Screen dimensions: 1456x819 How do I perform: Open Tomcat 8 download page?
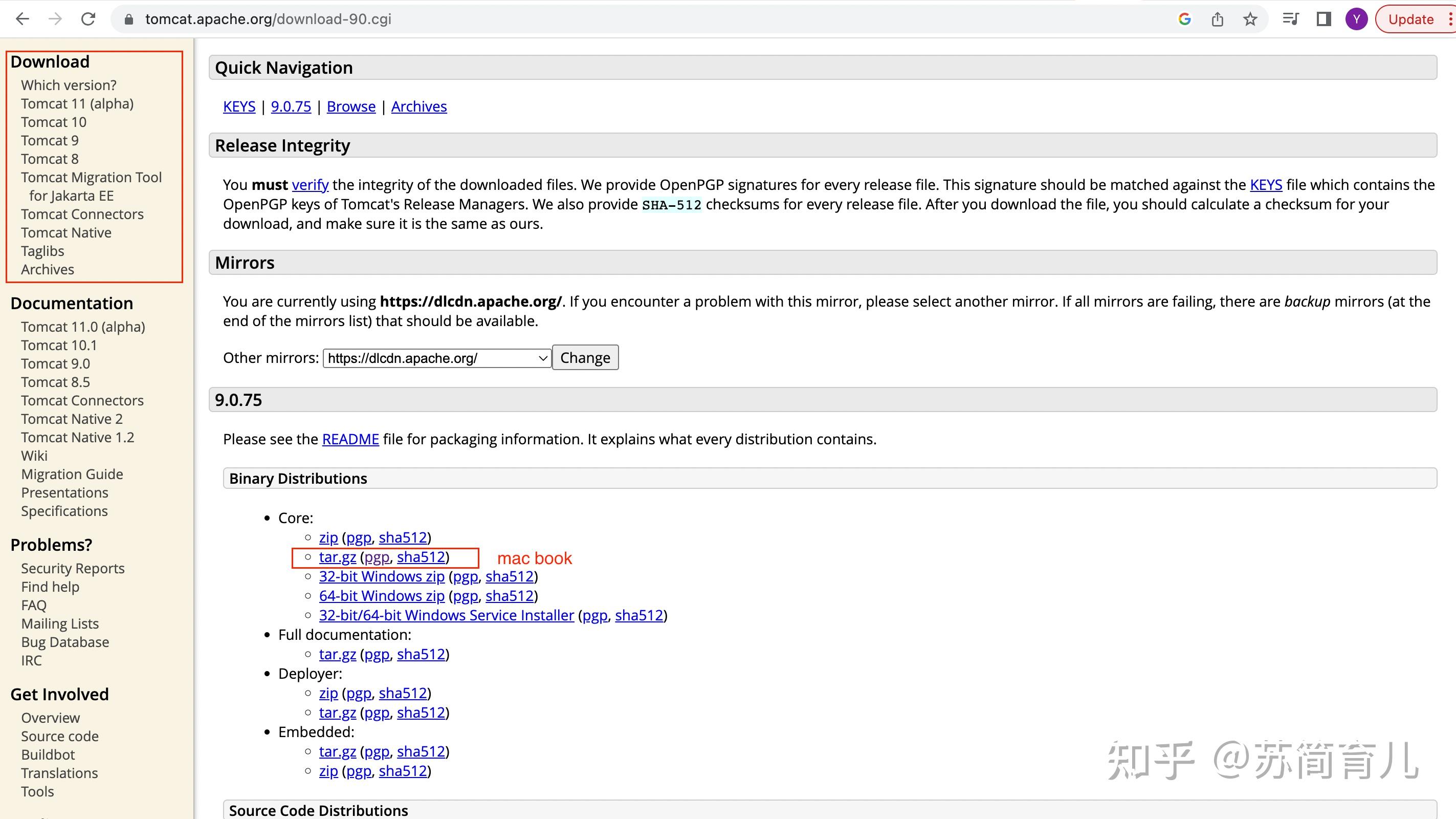click(x=50, y=159)
